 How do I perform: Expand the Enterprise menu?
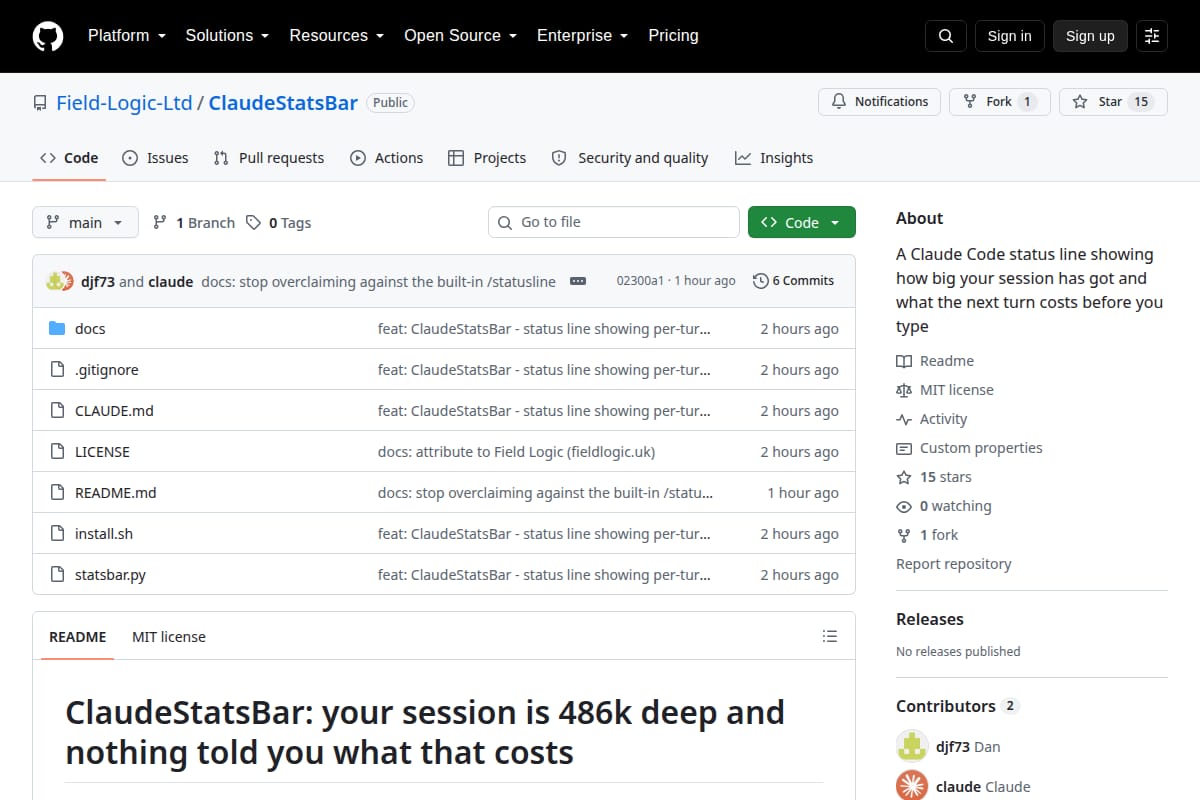582,36
